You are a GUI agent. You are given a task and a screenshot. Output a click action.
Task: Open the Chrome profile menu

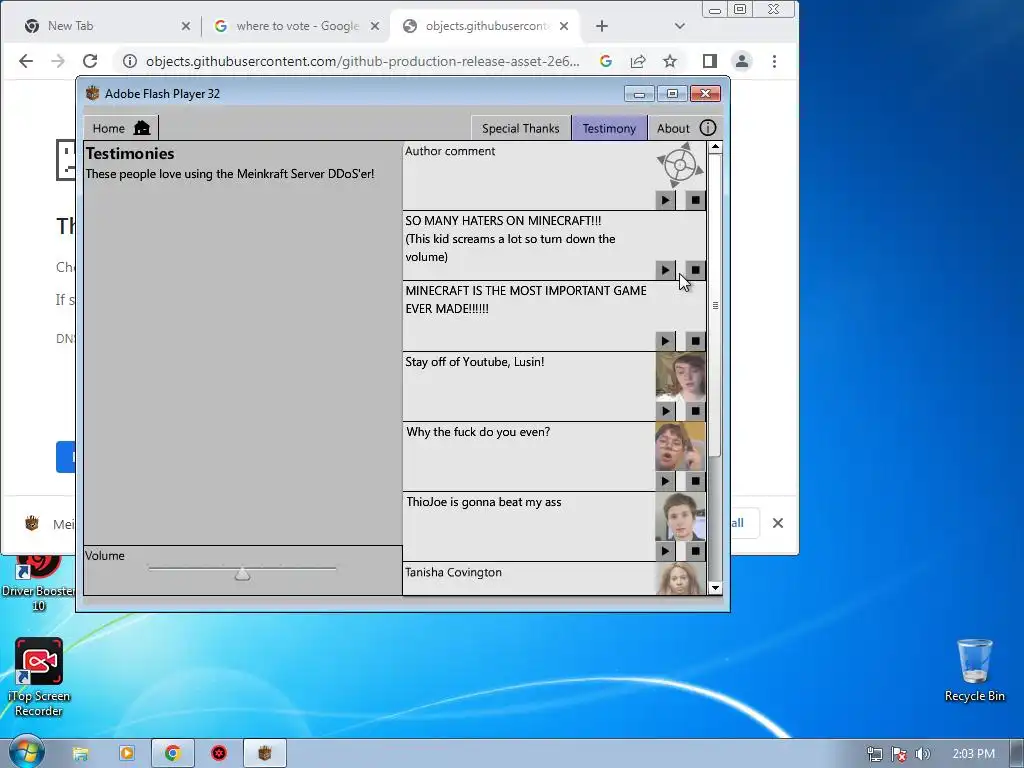pos(742,61)
